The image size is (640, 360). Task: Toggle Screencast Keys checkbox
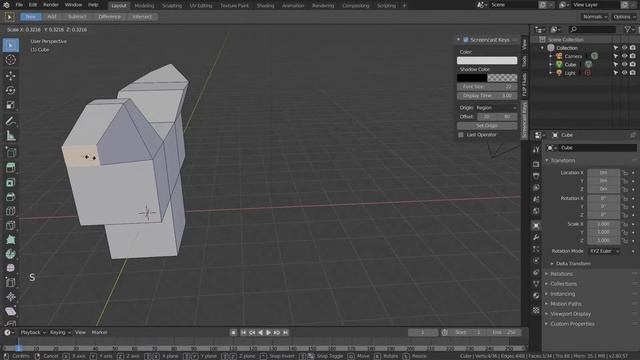point(466,40)
